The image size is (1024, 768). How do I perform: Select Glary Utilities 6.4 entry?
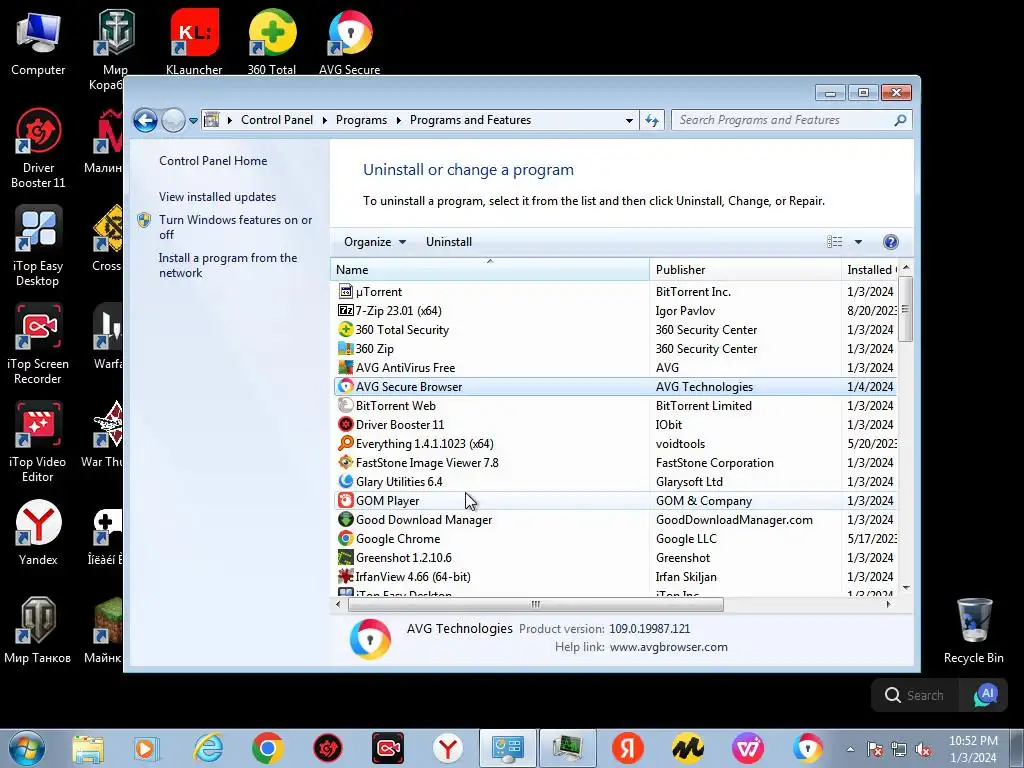[x=615, y=481]
